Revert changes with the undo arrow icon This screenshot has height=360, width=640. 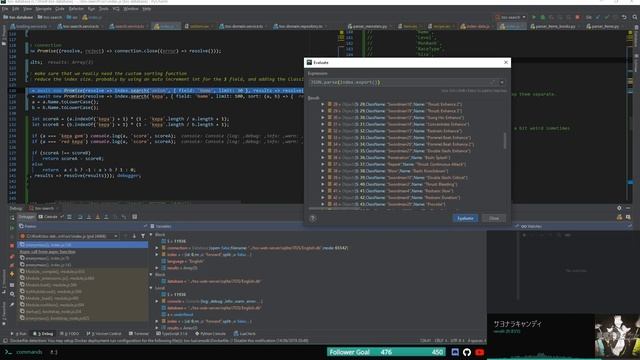pyautogui.click(x=624, y=17)
